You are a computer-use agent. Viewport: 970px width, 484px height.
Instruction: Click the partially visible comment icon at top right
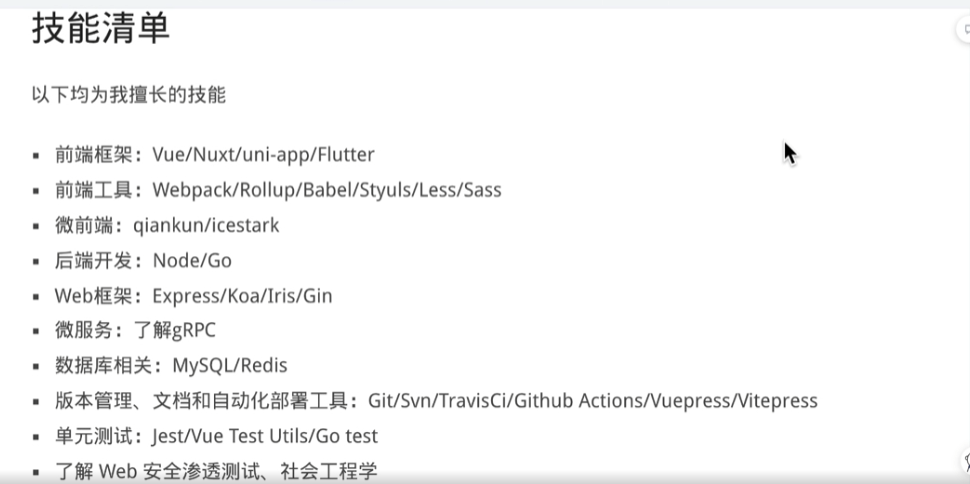[x=964, y=29]
